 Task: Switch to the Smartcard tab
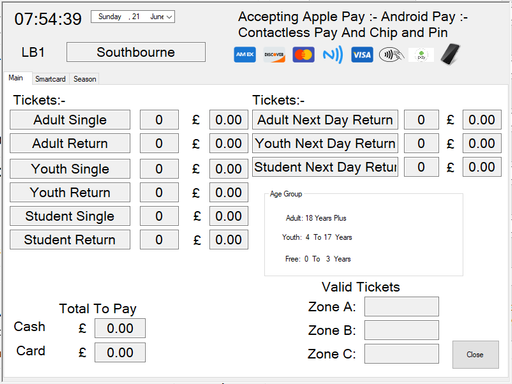pos(50,79)
